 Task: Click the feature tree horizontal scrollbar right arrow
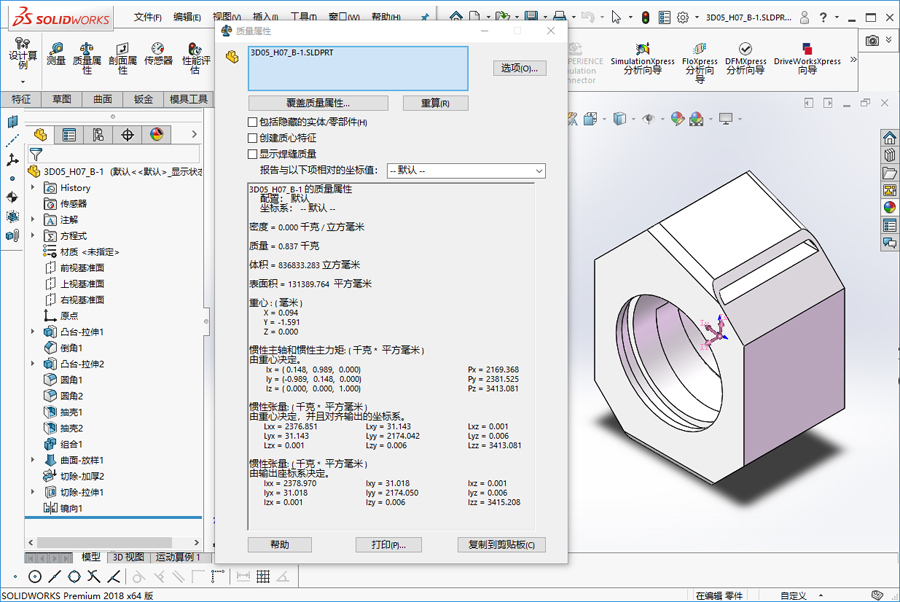(x=196, y=542)
